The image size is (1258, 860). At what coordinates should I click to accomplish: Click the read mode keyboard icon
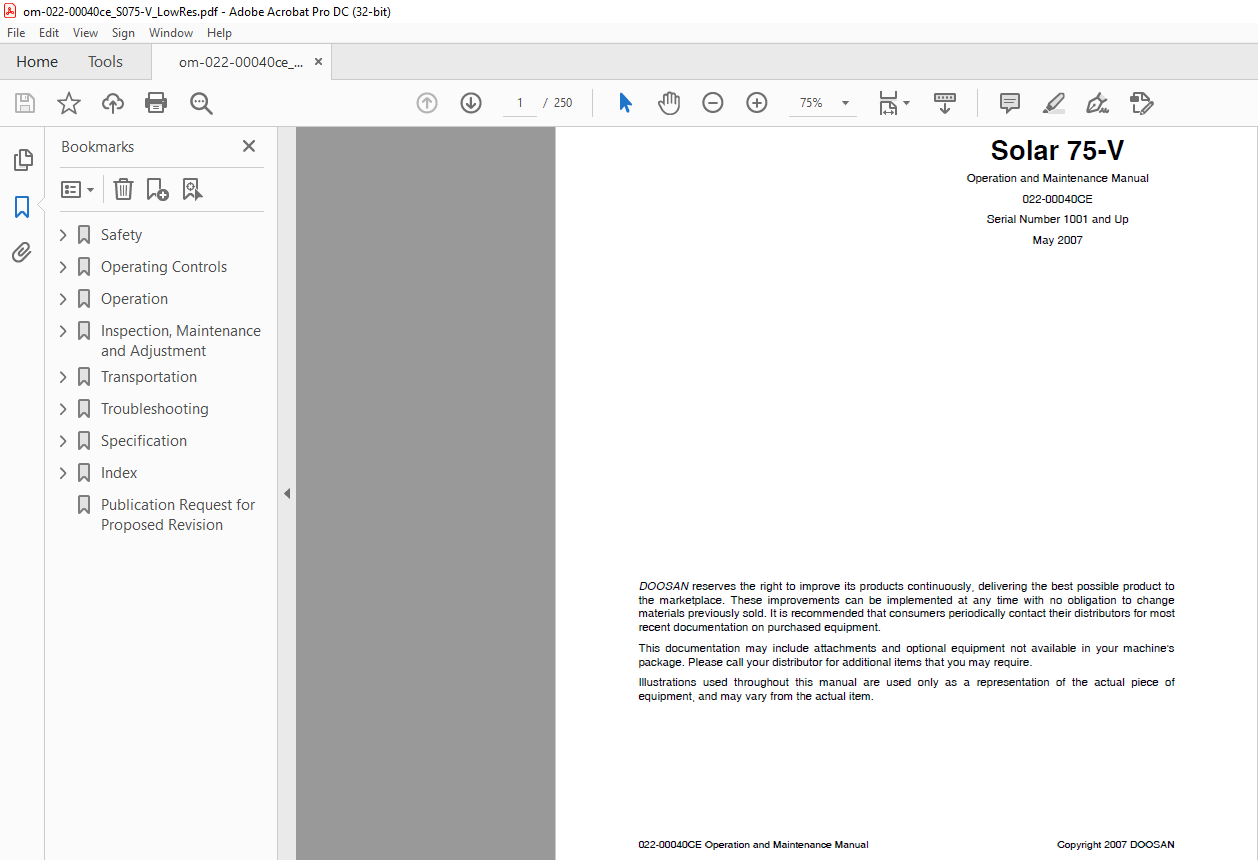coord(945,103)
